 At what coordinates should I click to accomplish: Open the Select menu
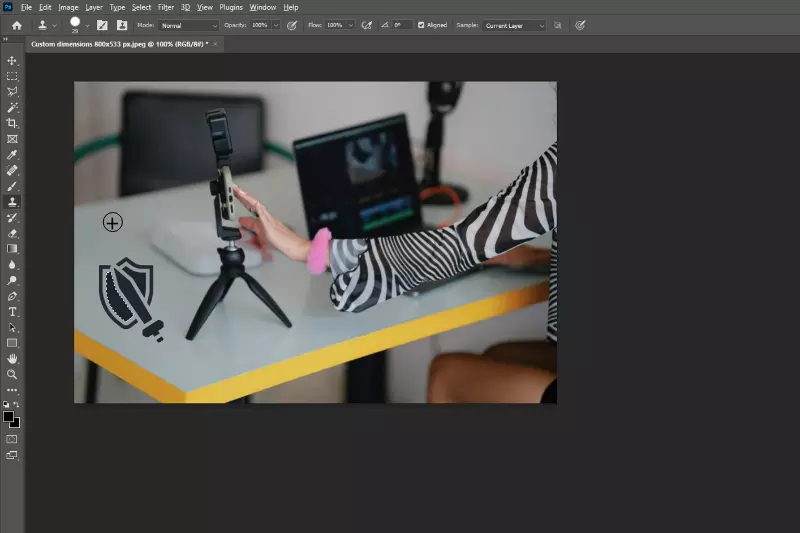point(141,8)
